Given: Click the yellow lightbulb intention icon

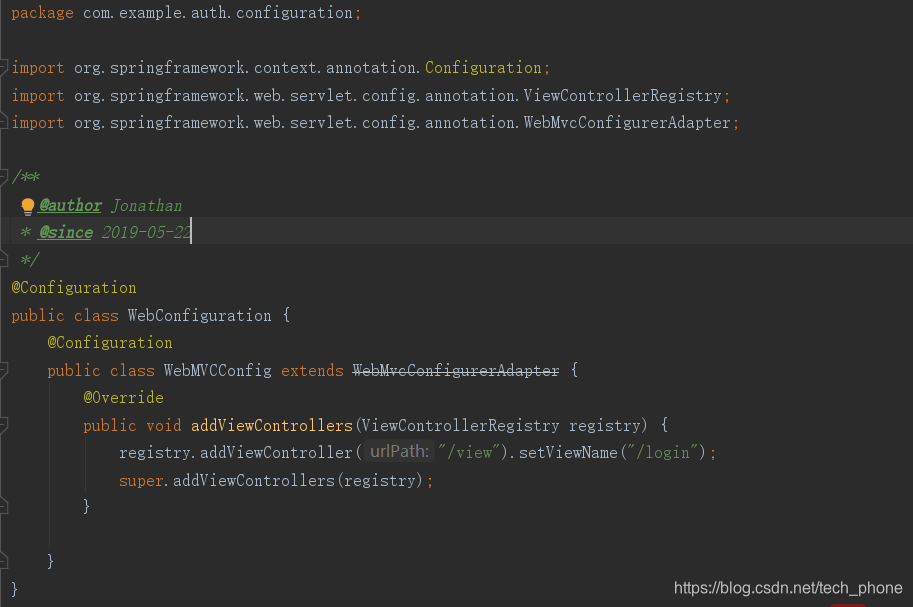Looking at the screenshot, I should (27, 206).
